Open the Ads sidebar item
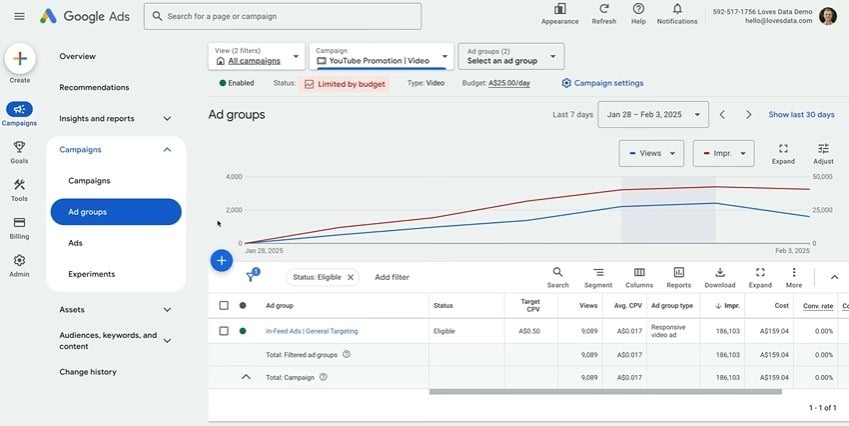The height and width of the screenshot is (426, 849). [x=75, y=243]
